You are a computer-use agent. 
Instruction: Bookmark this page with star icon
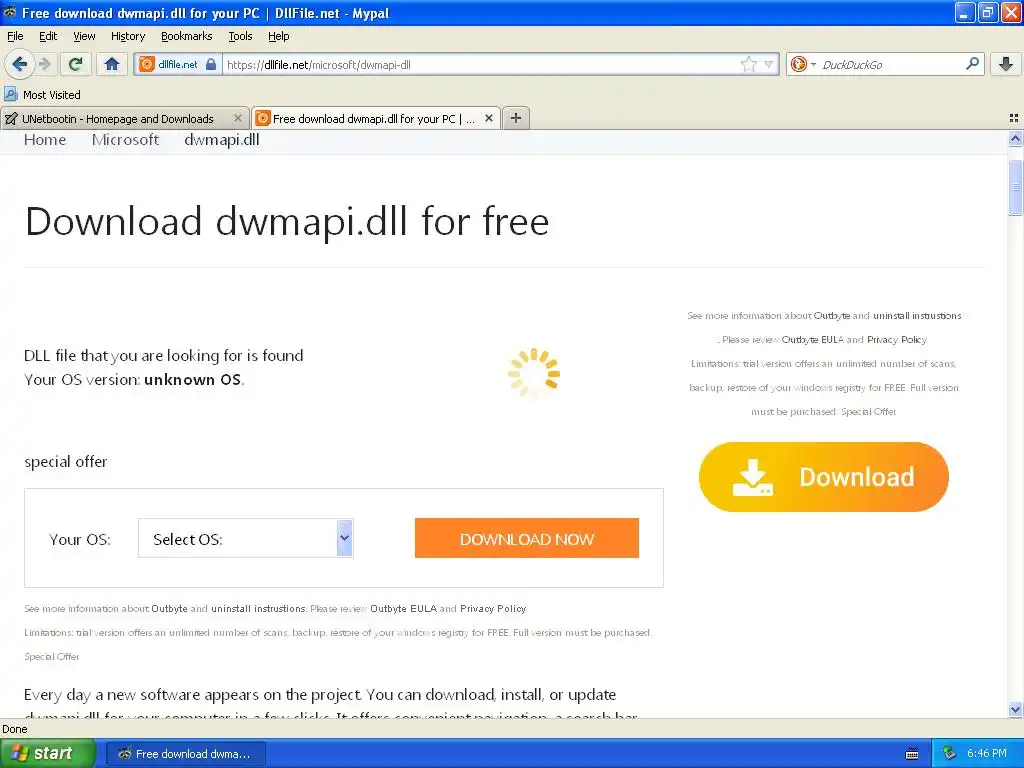748,64
